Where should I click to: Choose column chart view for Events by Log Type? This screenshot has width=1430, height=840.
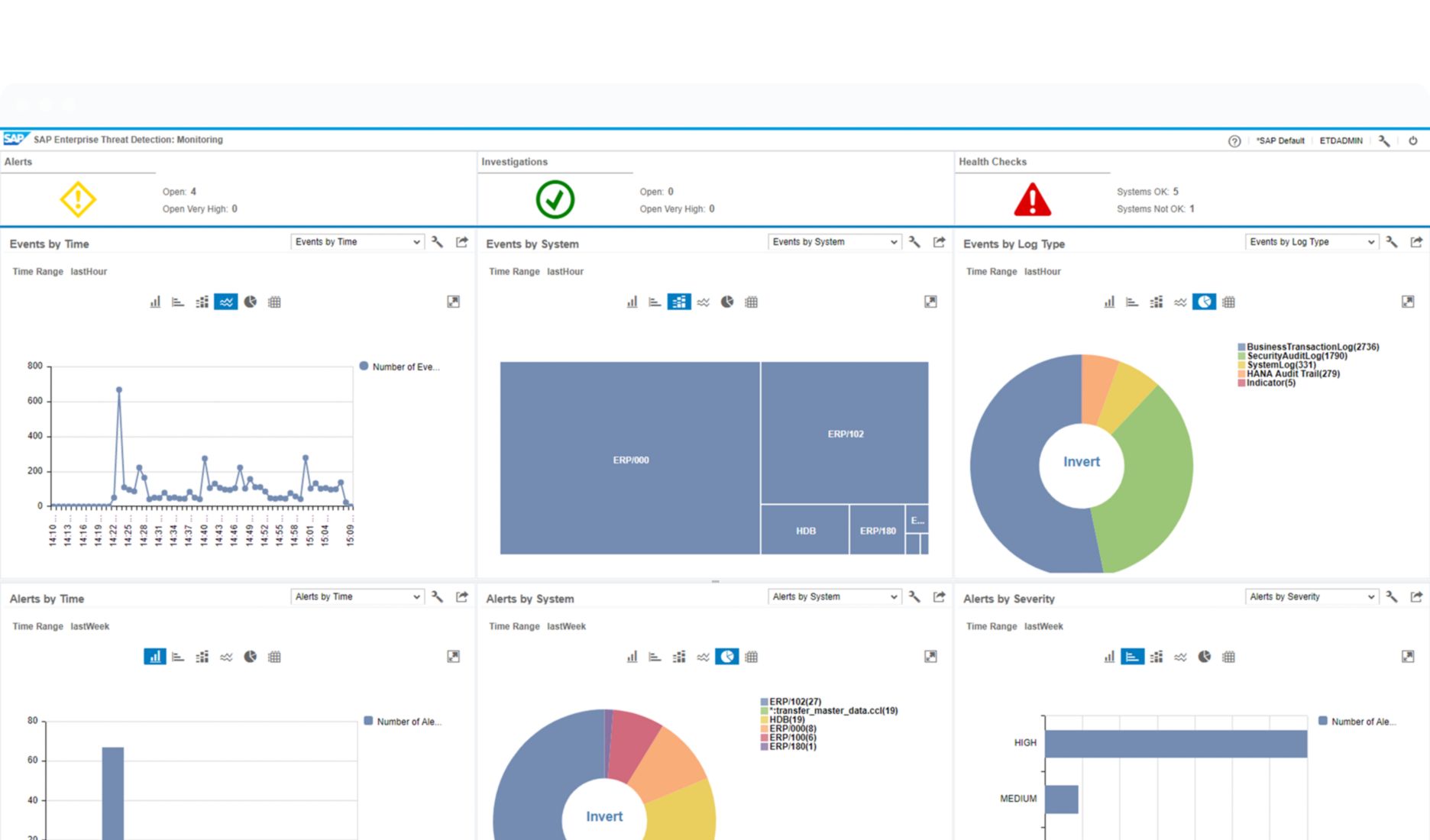(x=1108, y=302)
